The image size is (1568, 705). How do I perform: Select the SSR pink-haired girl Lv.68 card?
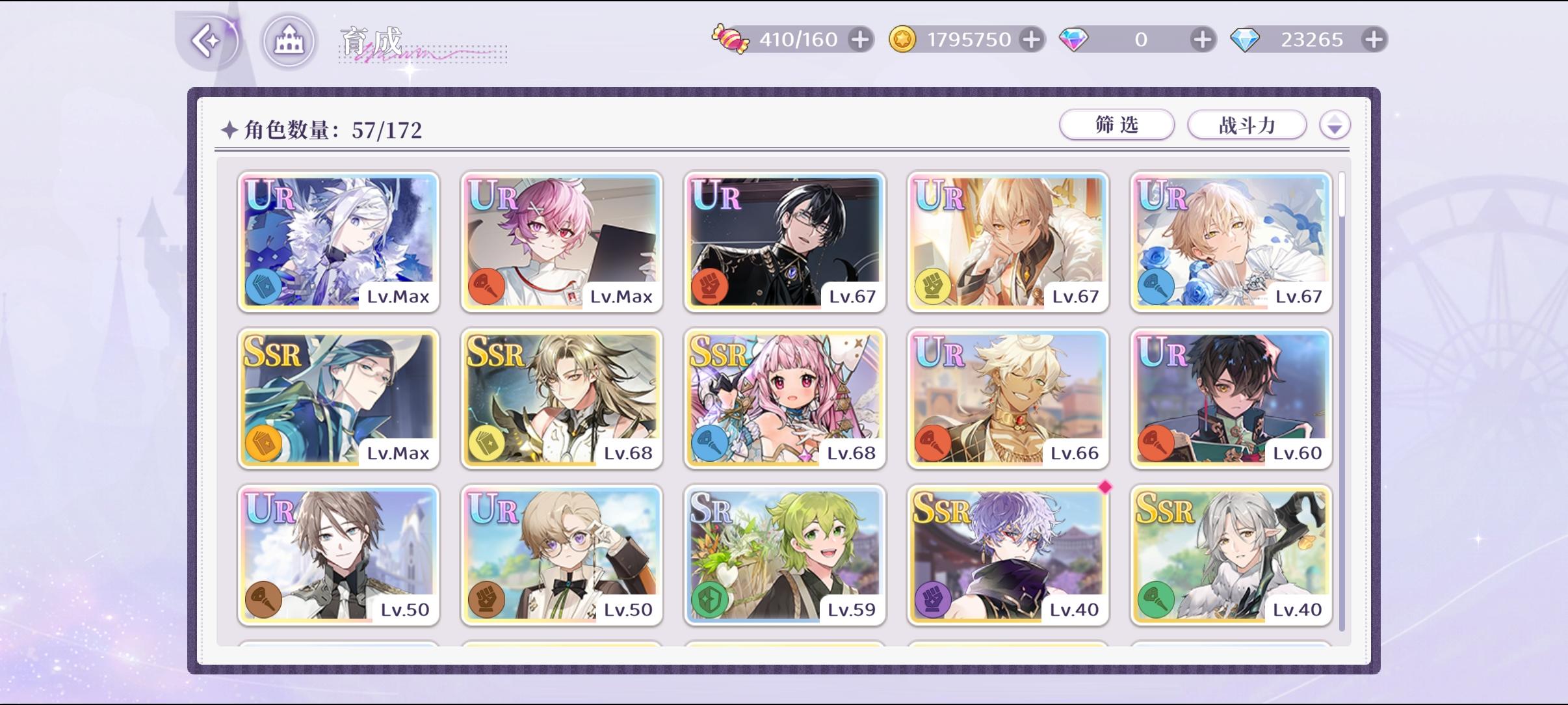tap(785, 399)
